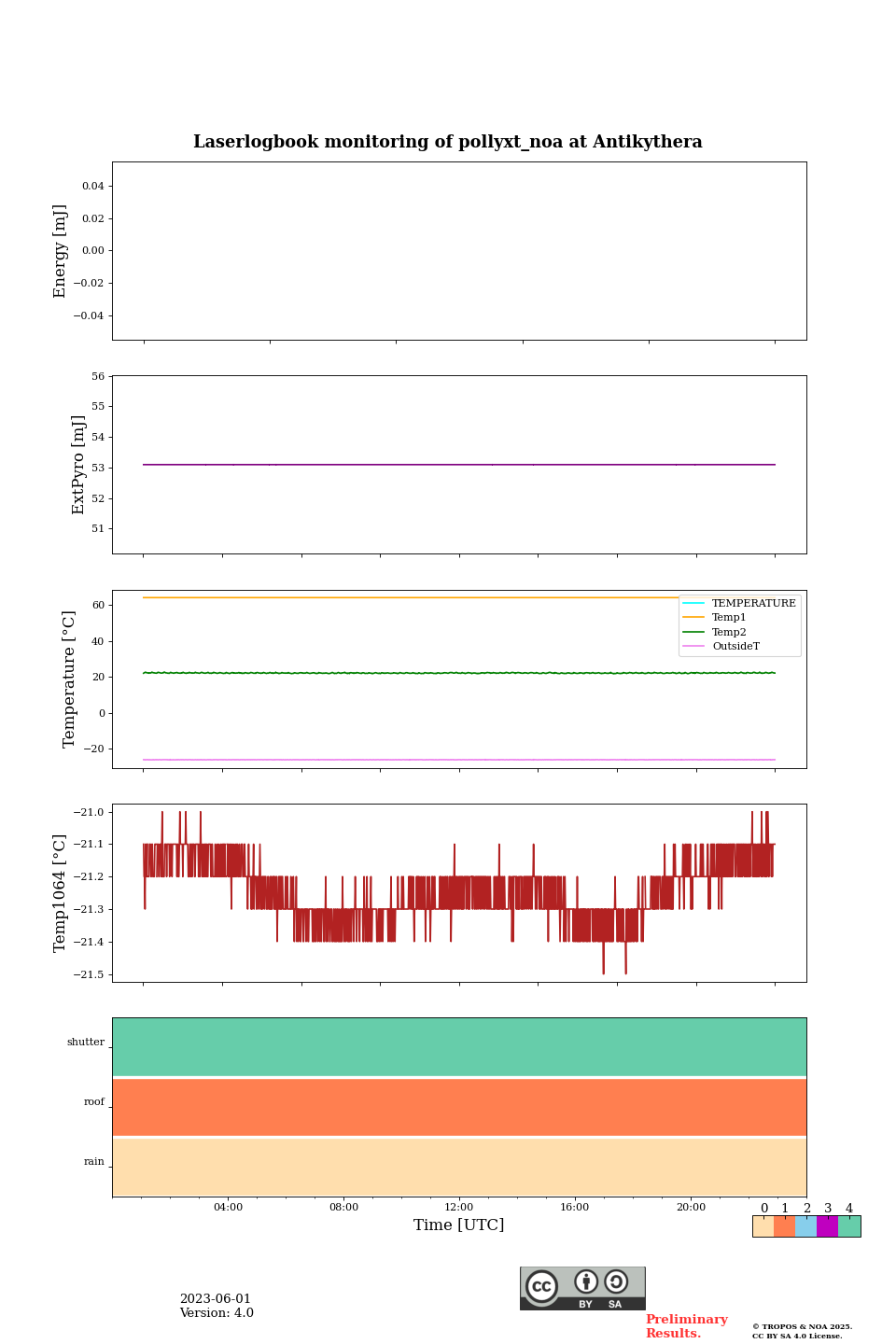The width and height of the screenshot is (896, 1344).
Task: Click the Creative Commons CC logo icon
Action: click(x=542, y=1286)
